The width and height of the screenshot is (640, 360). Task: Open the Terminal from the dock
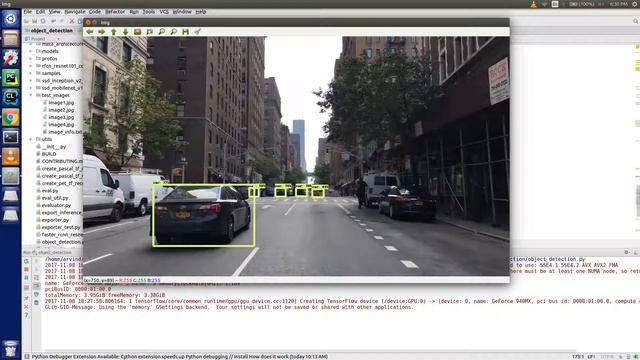[x=11, y=137]
